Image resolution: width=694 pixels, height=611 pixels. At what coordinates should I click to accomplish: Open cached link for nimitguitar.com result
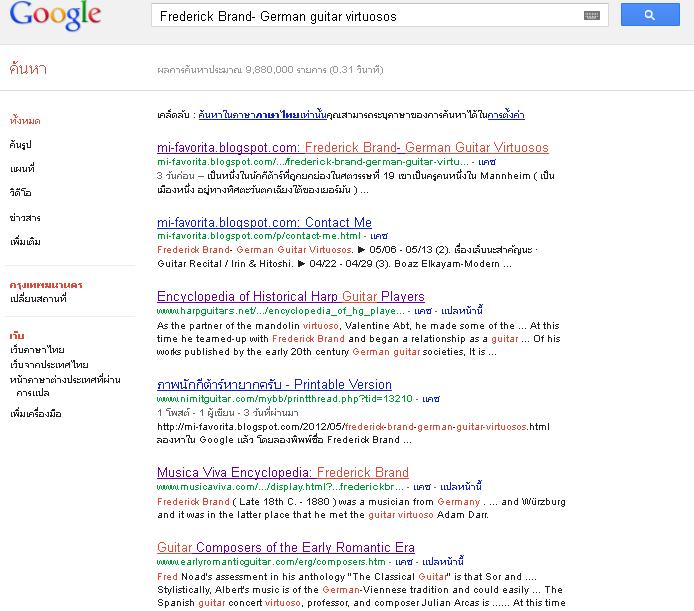point(431,399)
